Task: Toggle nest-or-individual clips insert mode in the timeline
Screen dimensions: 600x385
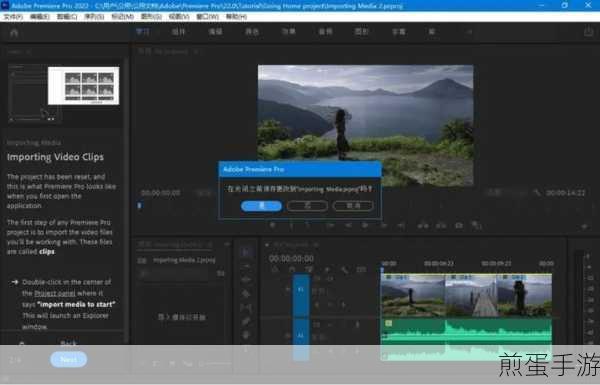Action: [275, 270]
